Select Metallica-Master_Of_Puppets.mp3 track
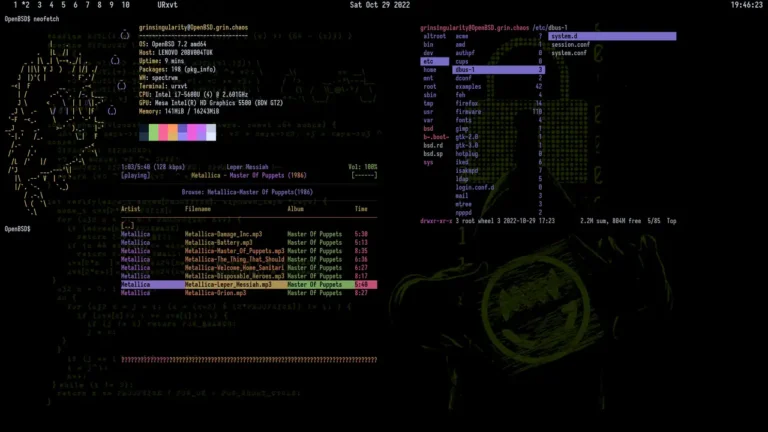 234,251
